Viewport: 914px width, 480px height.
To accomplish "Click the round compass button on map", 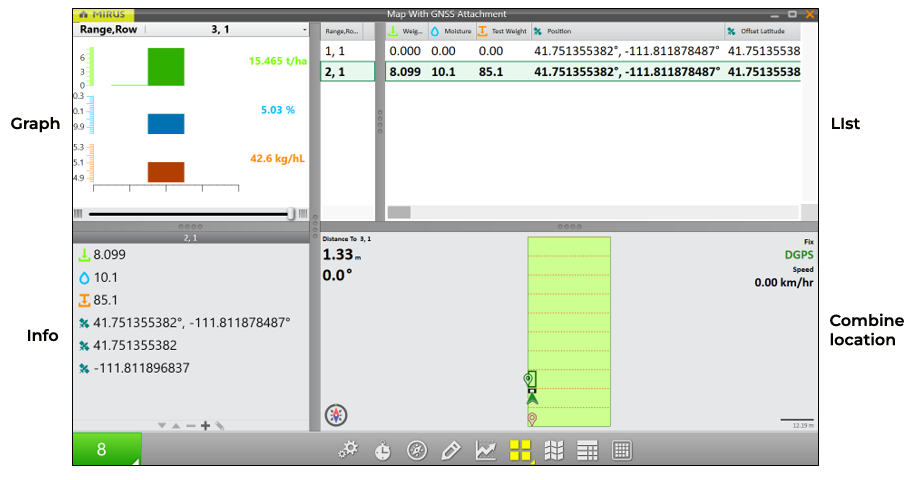I will 335,415.
